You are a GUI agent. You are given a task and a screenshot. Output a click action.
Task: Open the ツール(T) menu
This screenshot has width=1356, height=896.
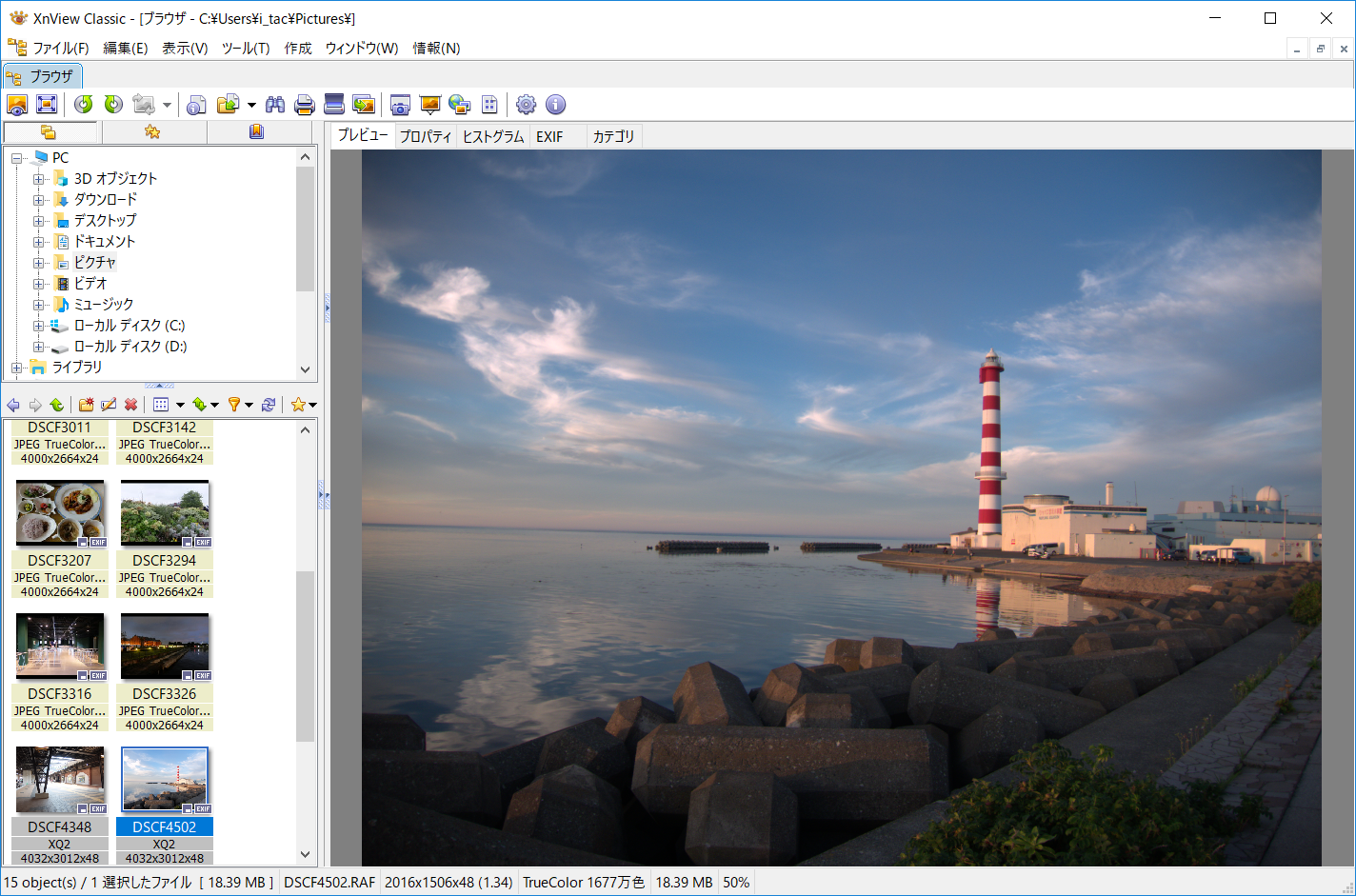(x=246, y=49)
